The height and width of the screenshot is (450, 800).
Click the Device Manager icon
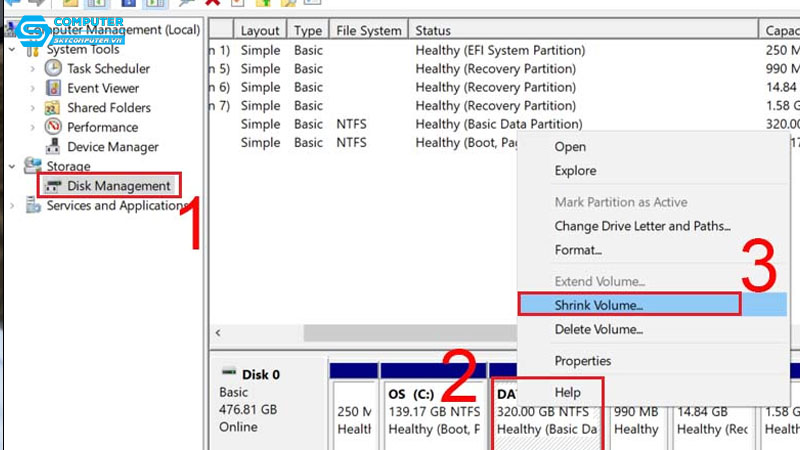[x=54, y=147]
